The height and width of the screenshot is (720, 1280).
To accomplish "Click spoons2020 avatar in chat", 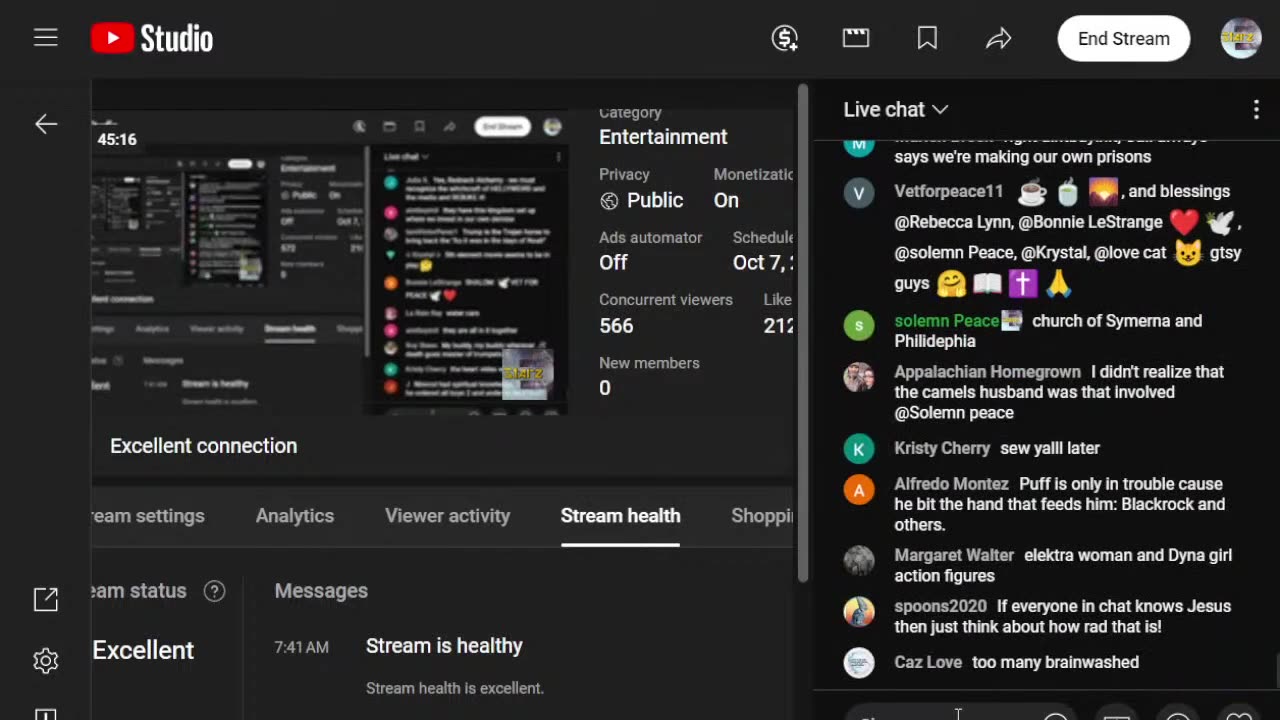I will pos(859,611).
